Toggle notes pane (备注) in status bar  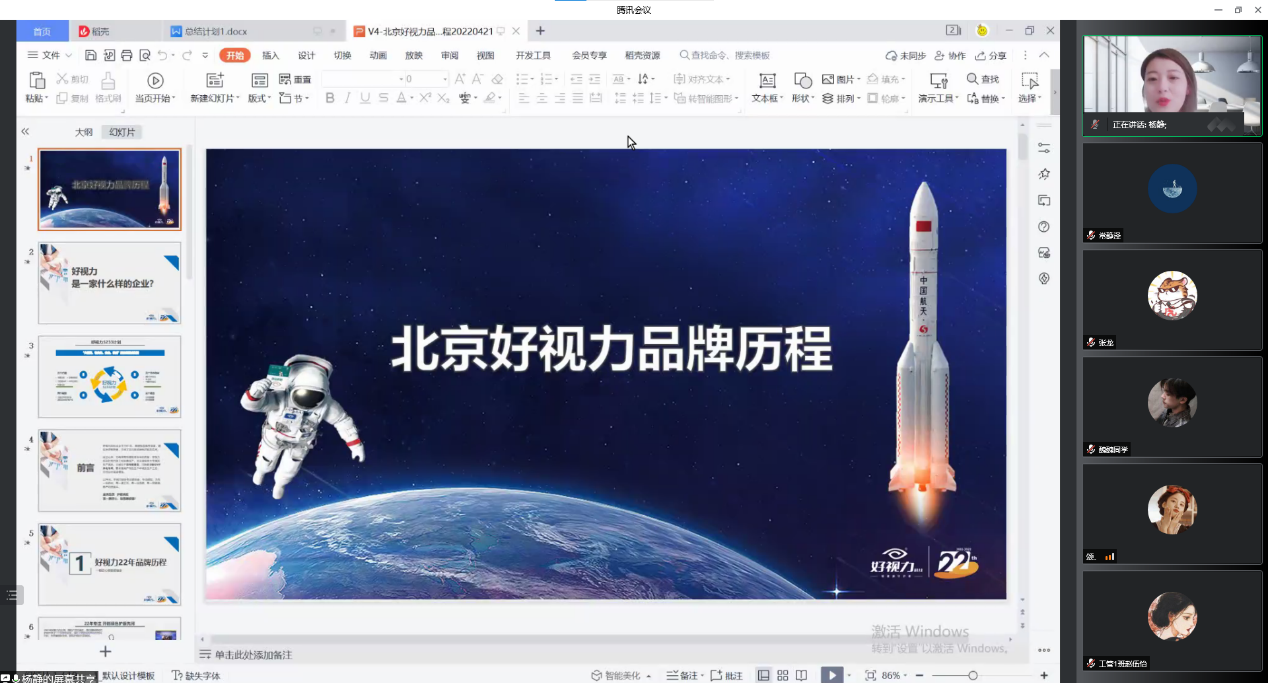pos(682,676)
